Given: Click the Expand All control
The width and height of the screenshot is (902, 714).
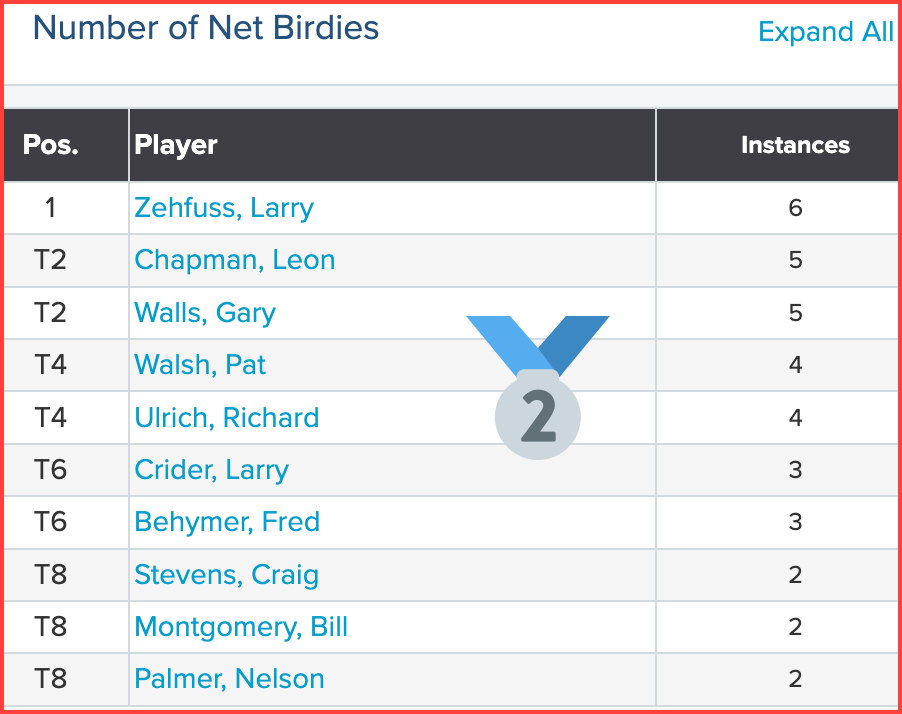Looking at the screenshot, I should tap(826, 32).
